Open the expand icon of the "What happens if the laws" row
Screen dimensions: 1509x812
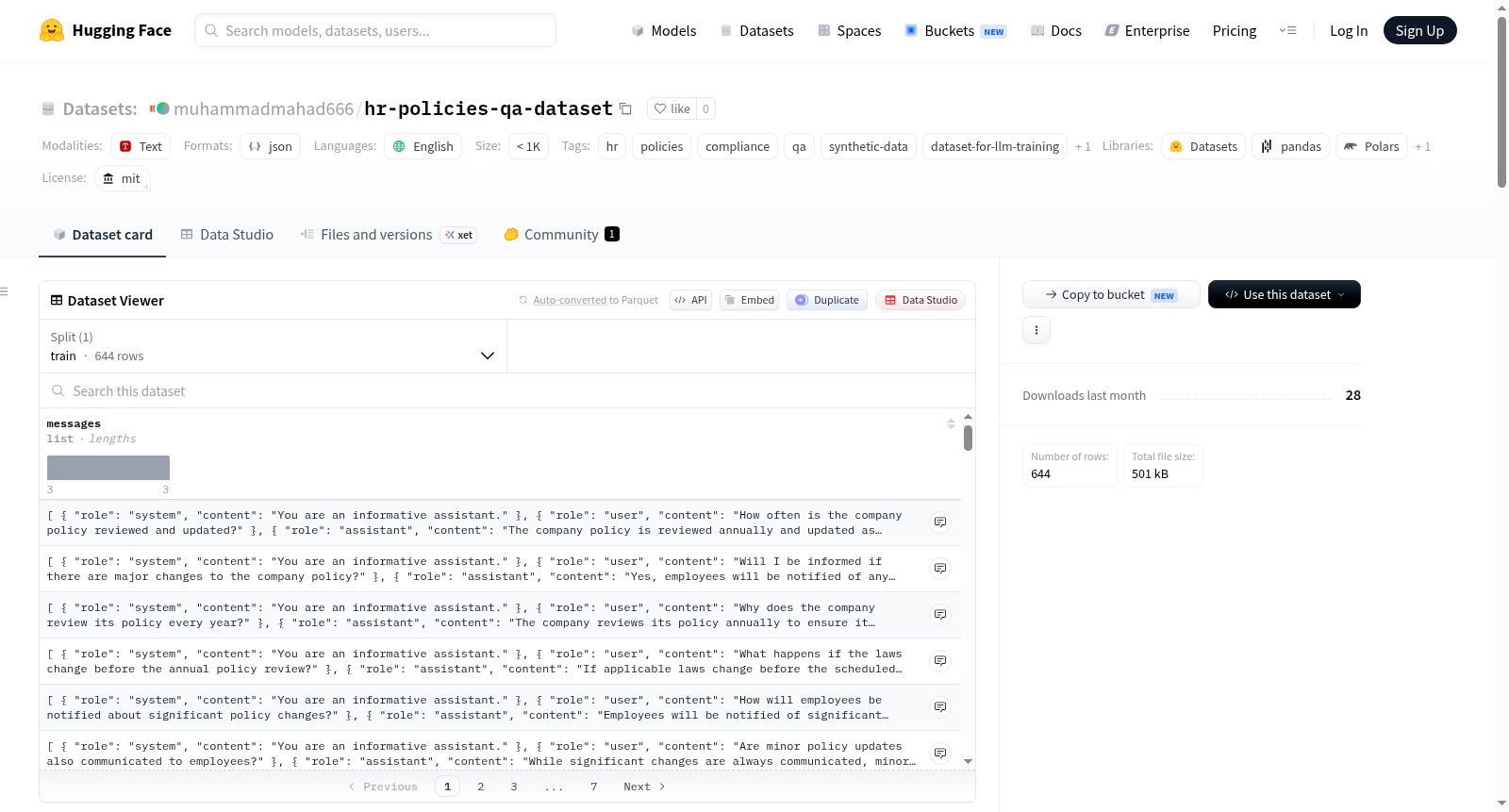(940, 661)
